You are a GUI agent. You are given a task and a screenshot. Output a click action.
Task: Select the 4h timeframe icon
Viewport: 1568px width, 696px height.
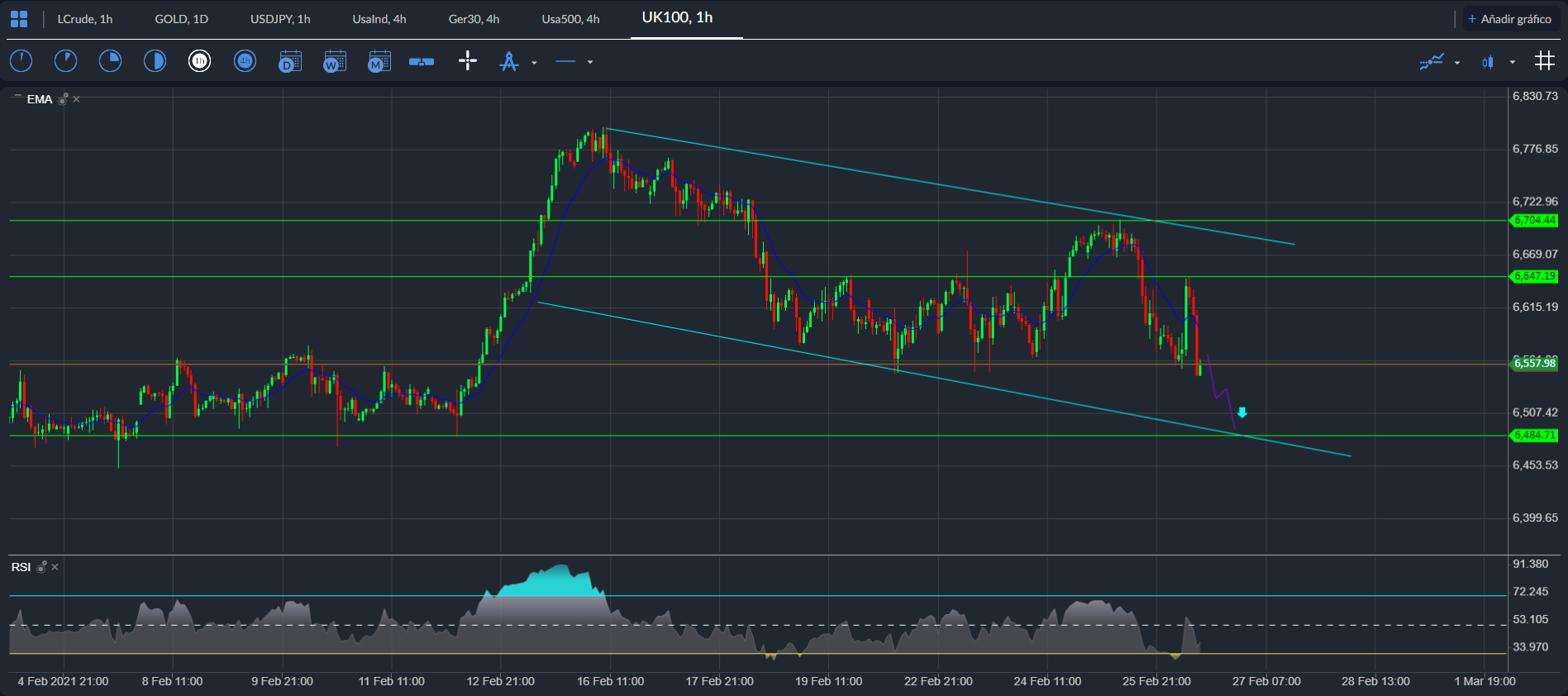click(x=245, y=61)
